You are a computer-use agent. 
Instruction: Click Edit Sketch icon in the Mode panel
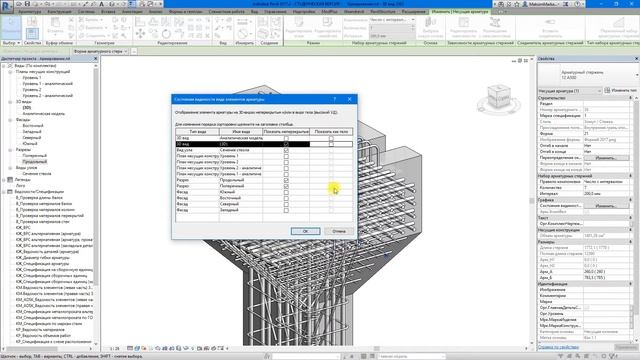pyautogui.click(x=299, y=27)
